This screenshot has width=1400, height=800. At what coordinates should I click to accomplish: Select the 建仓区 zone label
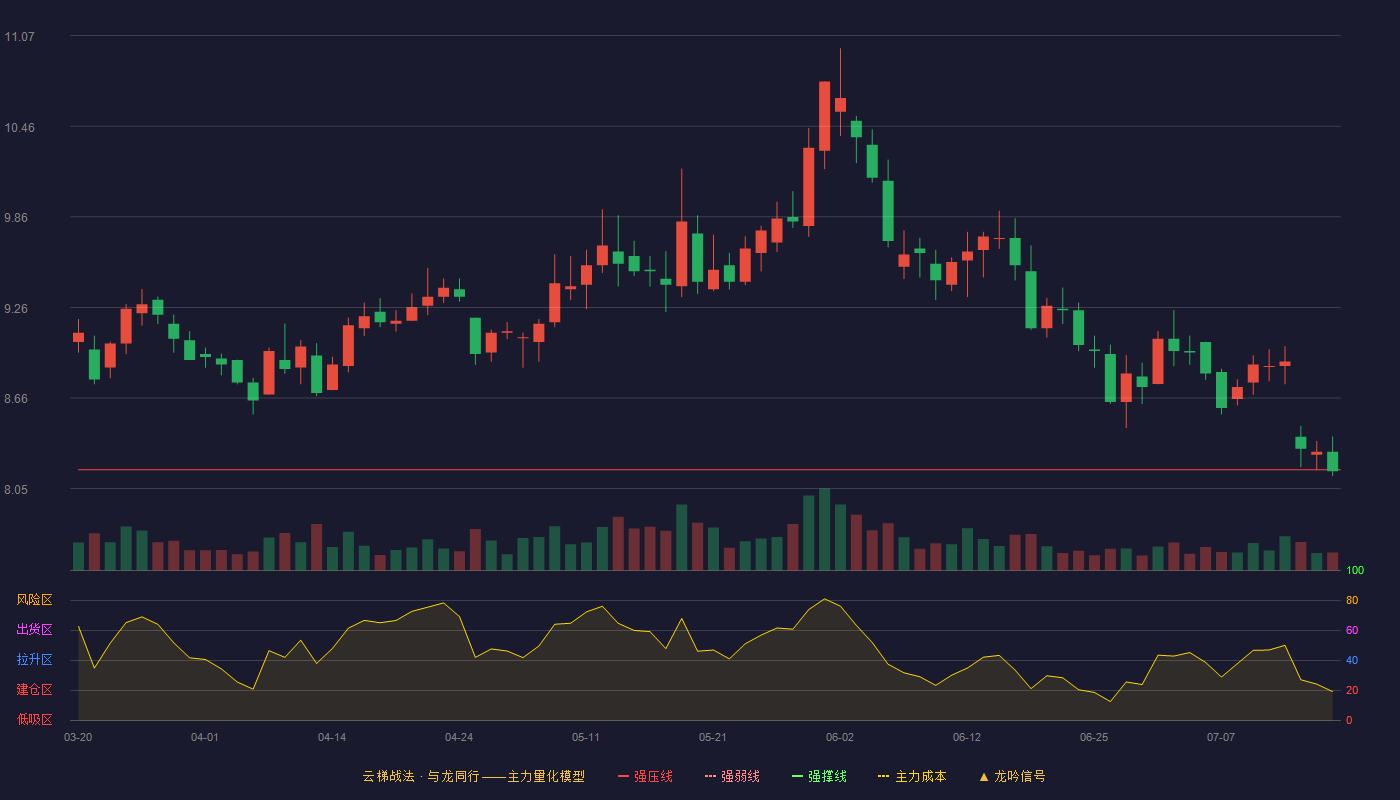tap(34, 690)
